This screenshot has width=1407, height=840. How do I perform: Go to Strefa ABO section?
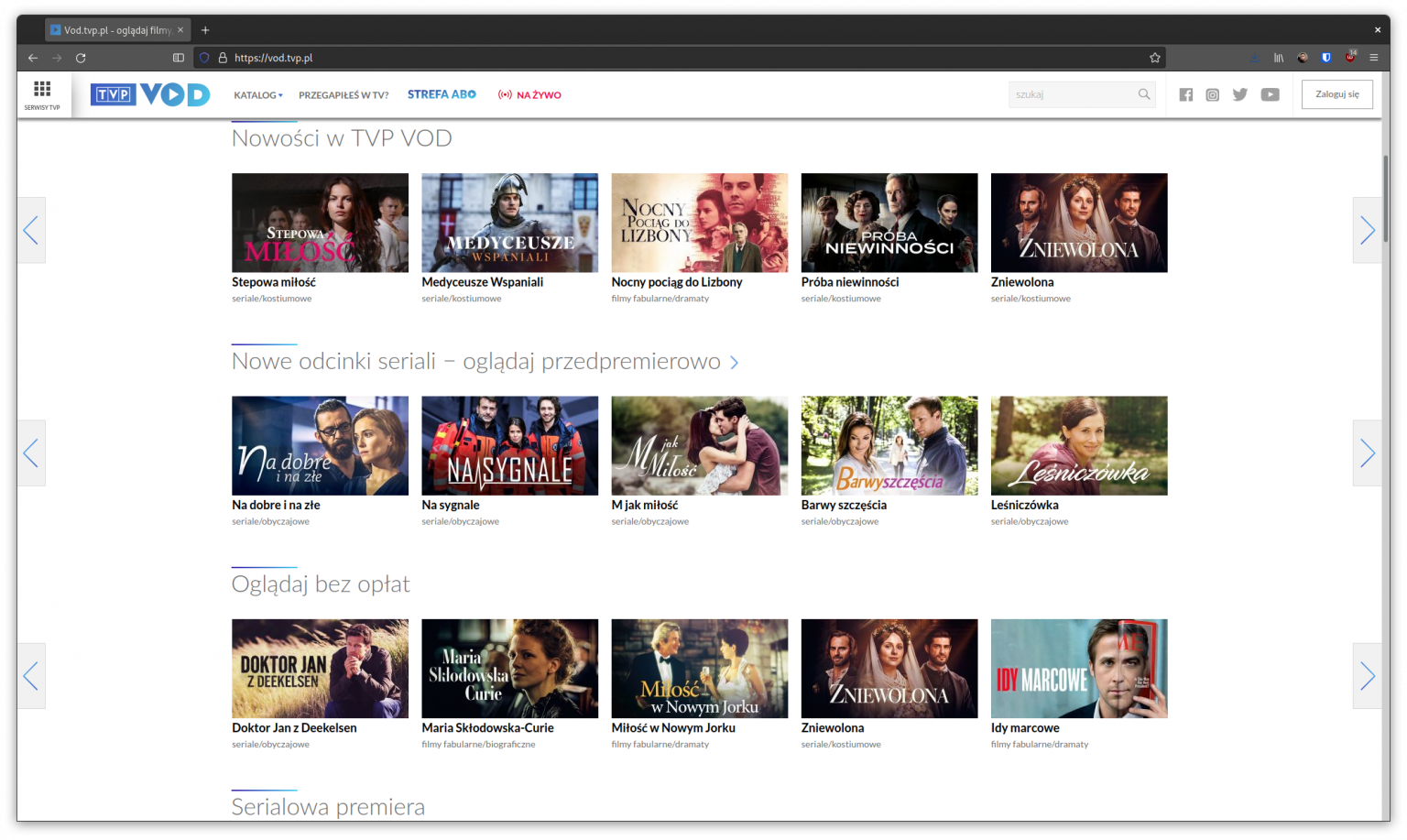coord(442,94)
